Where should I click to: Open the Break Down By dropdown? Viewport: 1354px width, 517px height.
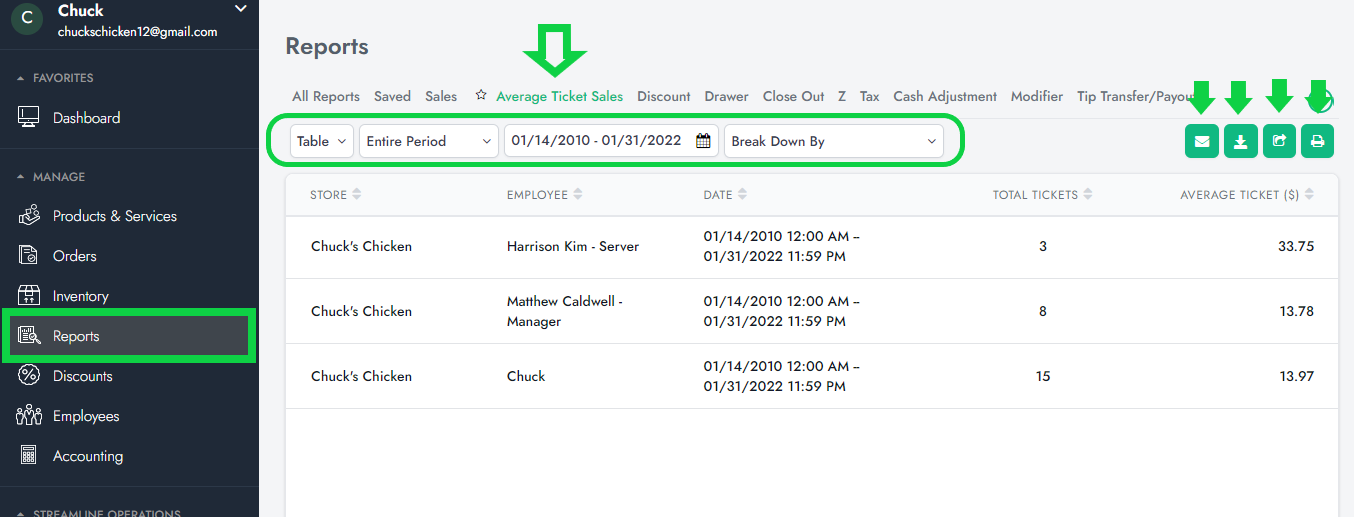tap(834, 141)
